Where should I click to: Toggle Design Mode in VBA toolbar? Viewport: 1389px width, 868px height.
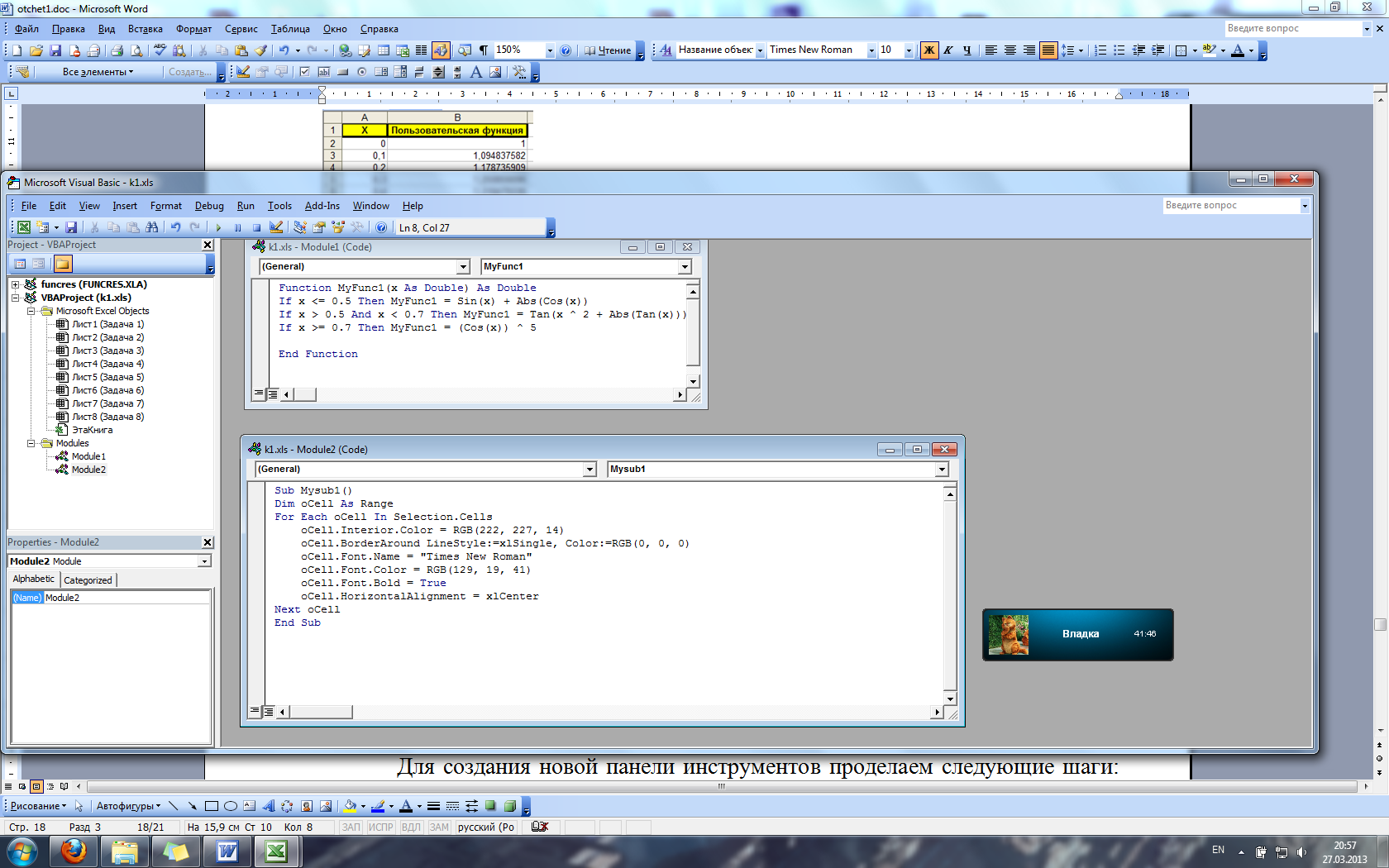click(x=276, y=227)
